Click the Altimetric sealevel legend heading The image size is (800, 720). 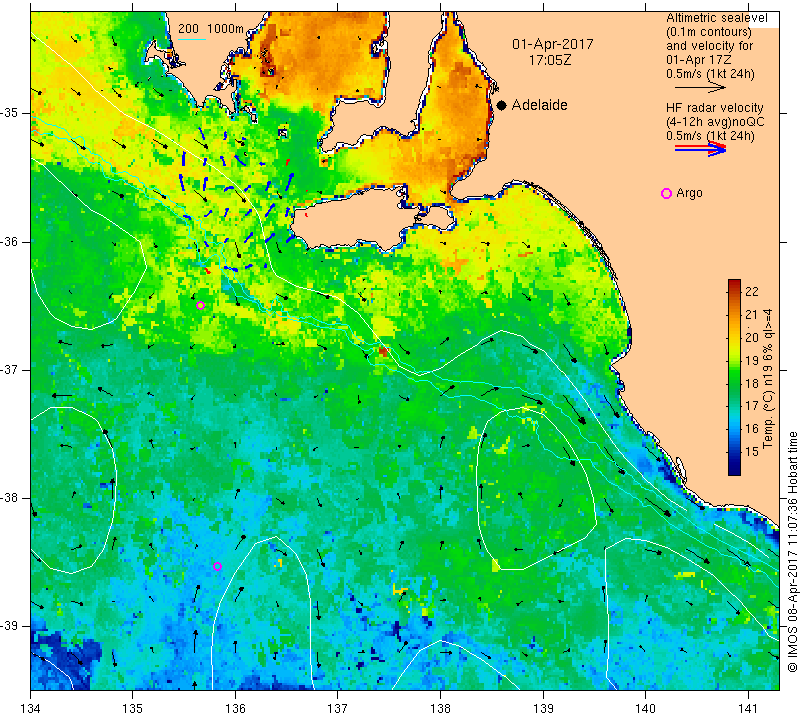716,18
